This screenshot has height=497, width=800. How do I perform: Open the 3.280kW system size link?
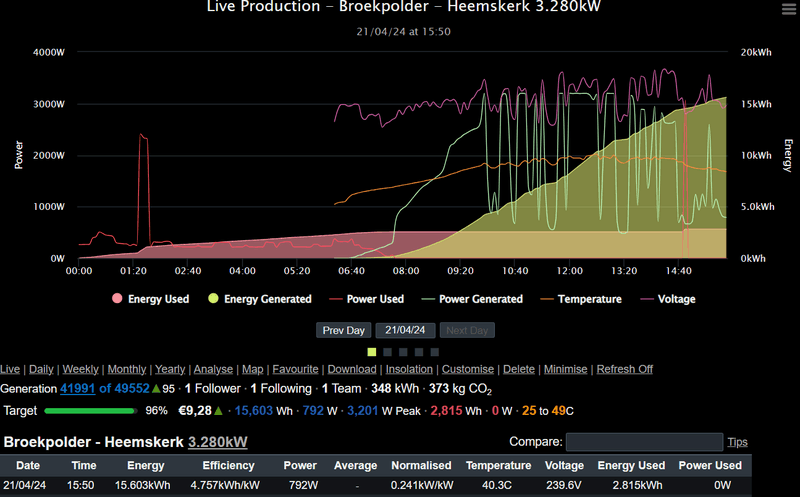point(217,442)
